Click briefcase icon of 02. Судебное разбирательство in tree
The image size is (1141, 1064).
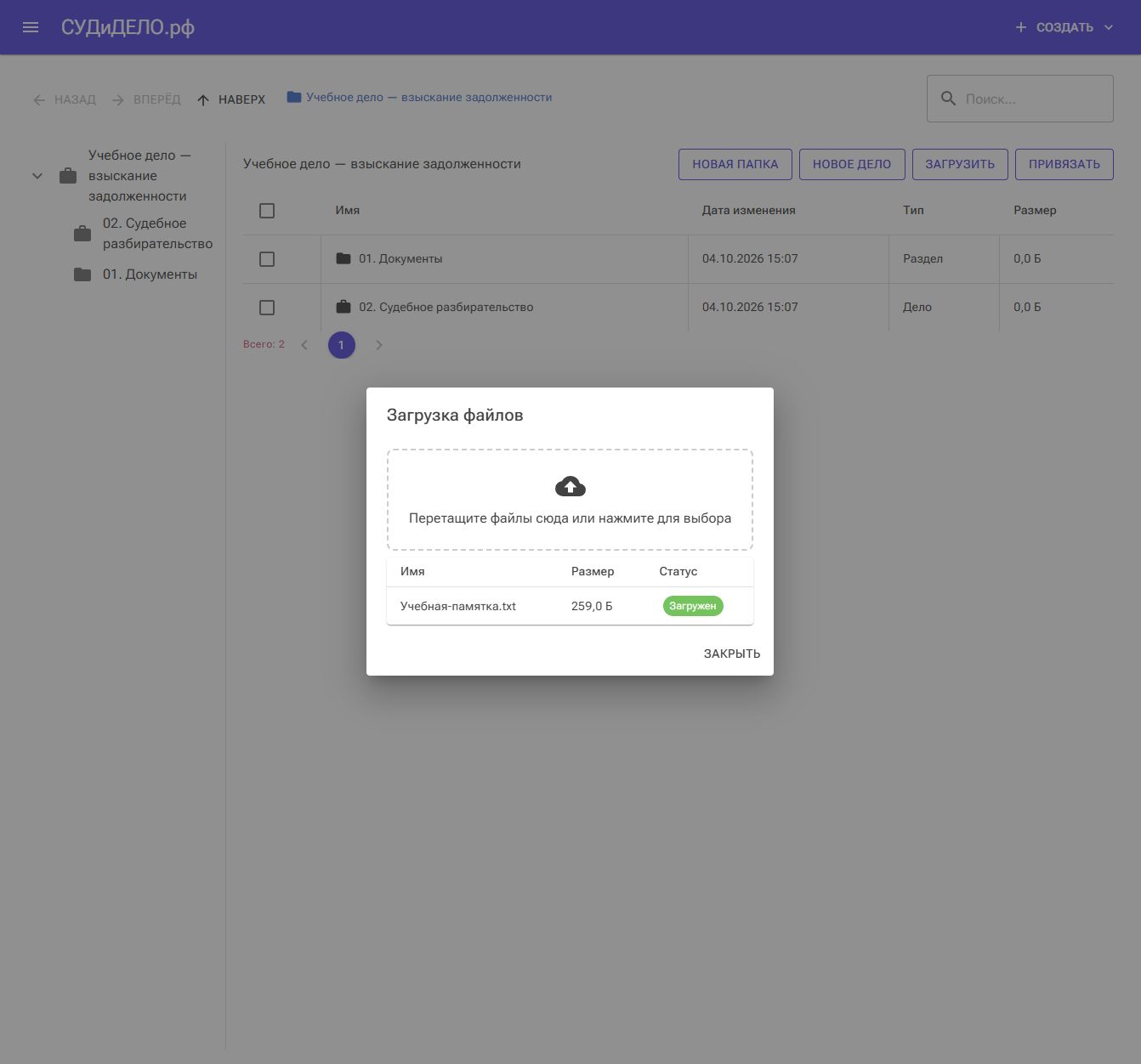pos(82,234)
